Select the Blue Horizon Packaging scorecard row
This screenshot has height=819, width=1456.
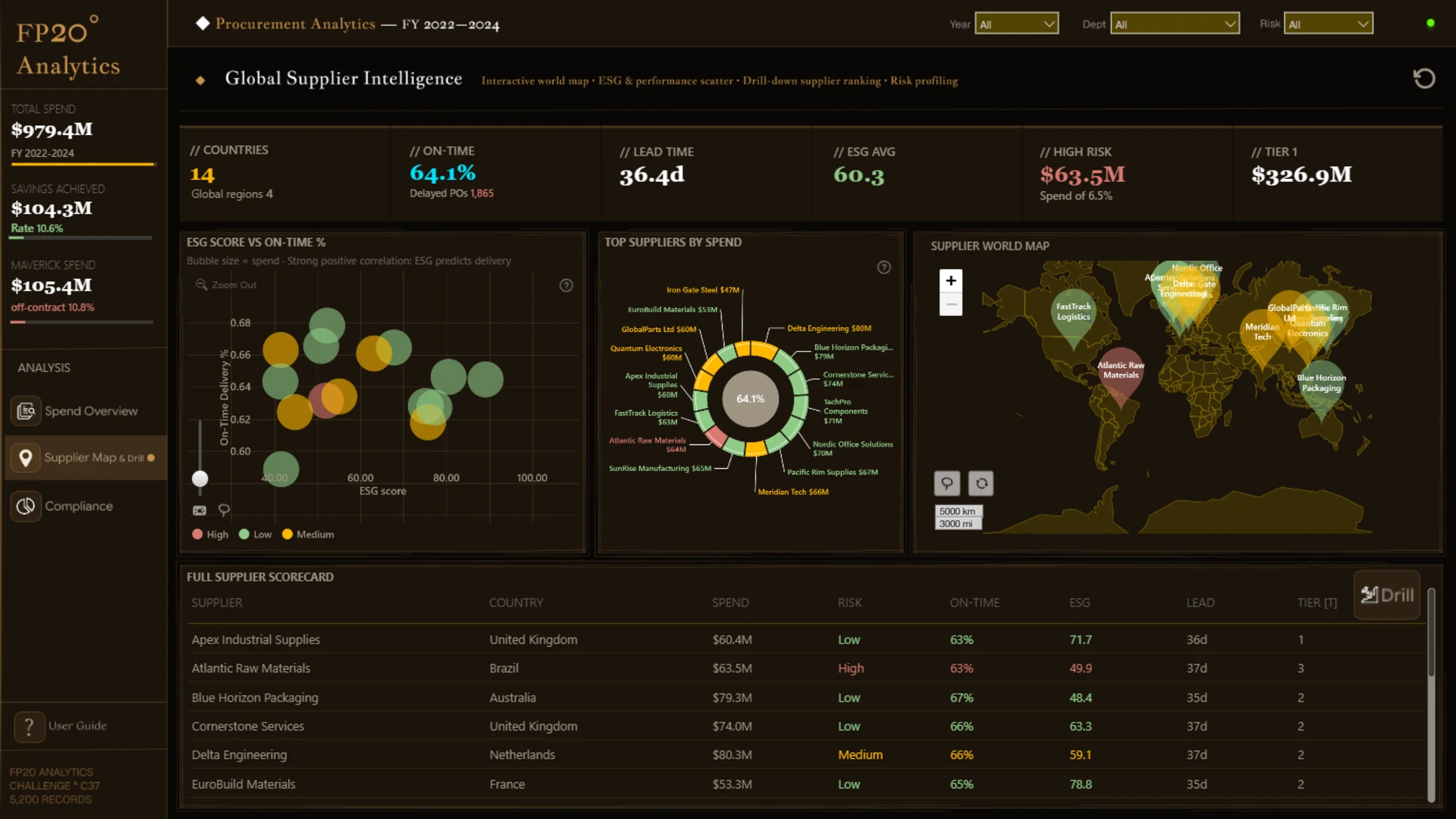pyautogui.click(x=806, y=698)
